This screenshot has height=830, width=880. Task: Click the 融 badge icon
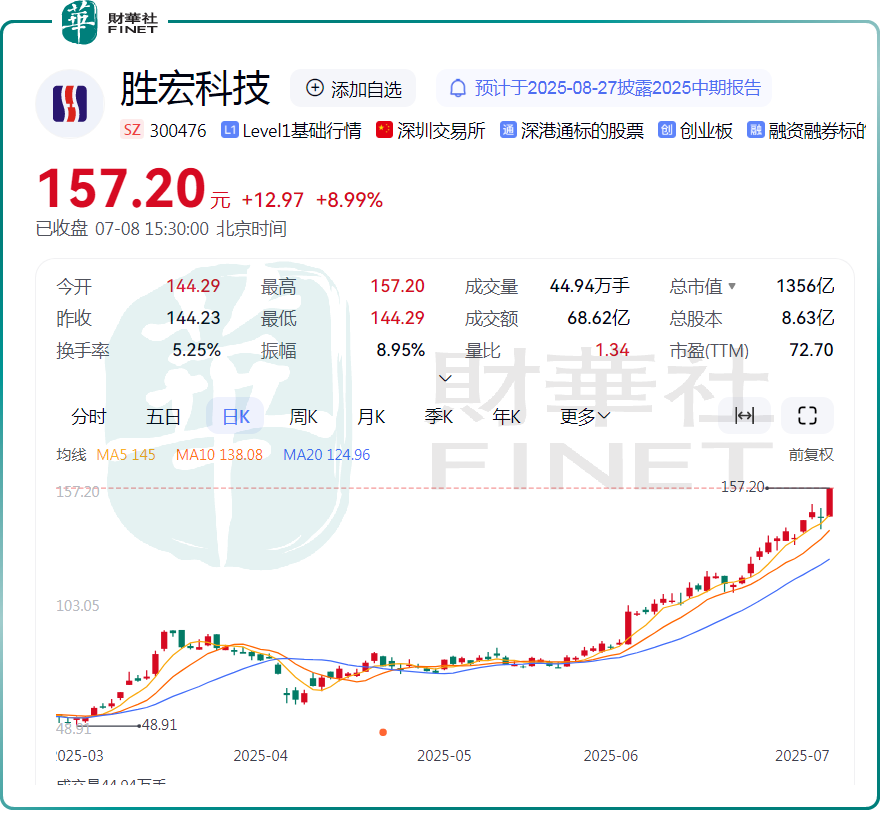click(755, 130)
